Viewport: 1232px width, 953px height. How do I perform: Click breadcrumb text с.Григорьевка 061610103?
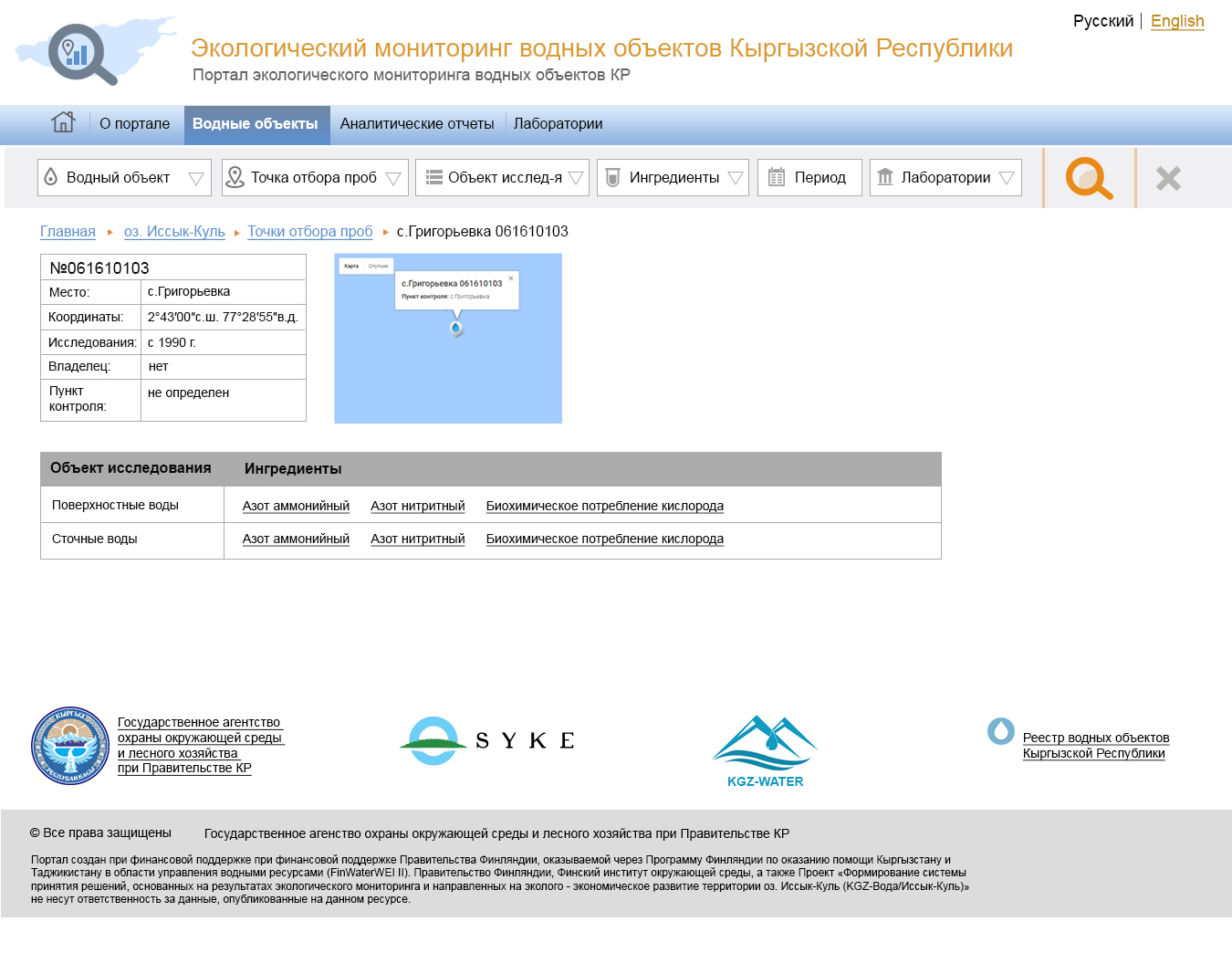click(x=483, y=232)
